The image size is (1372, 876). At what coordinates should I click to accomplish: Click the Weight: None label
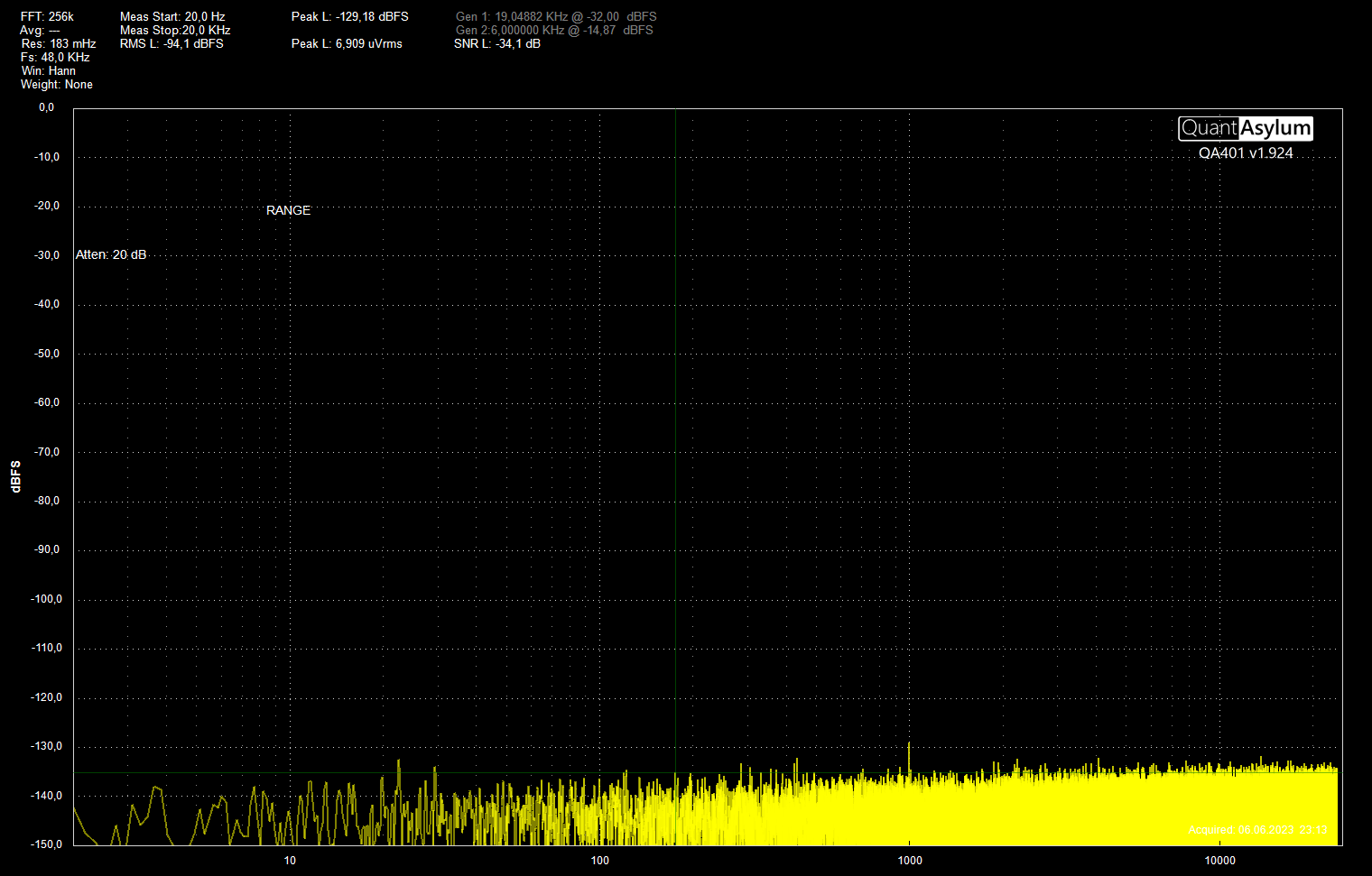(x=57, y=85)
